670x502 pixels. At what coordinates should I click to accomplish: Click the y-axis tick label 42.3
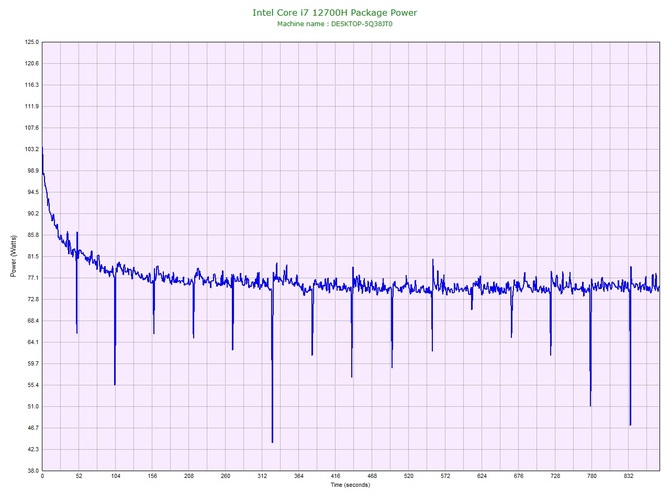34,449
